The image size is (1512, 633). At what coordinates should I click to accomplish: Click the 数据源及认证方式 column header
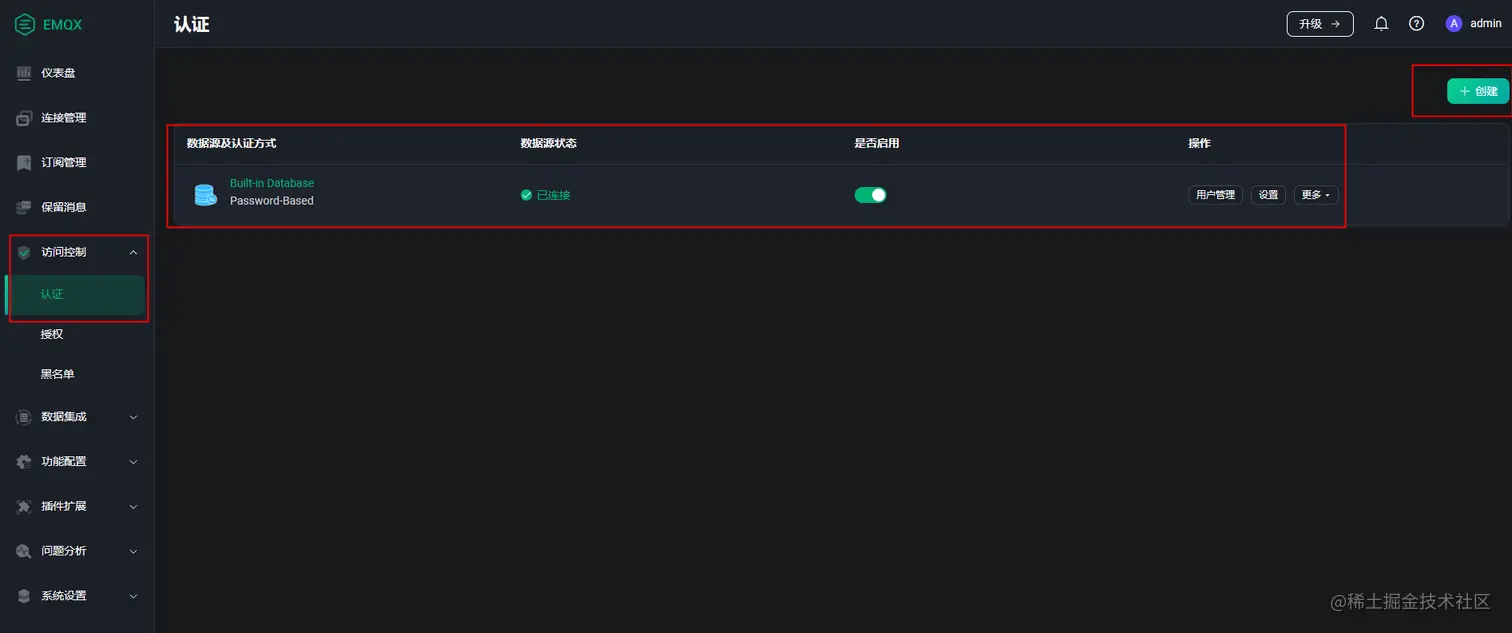tap(231, 143)
